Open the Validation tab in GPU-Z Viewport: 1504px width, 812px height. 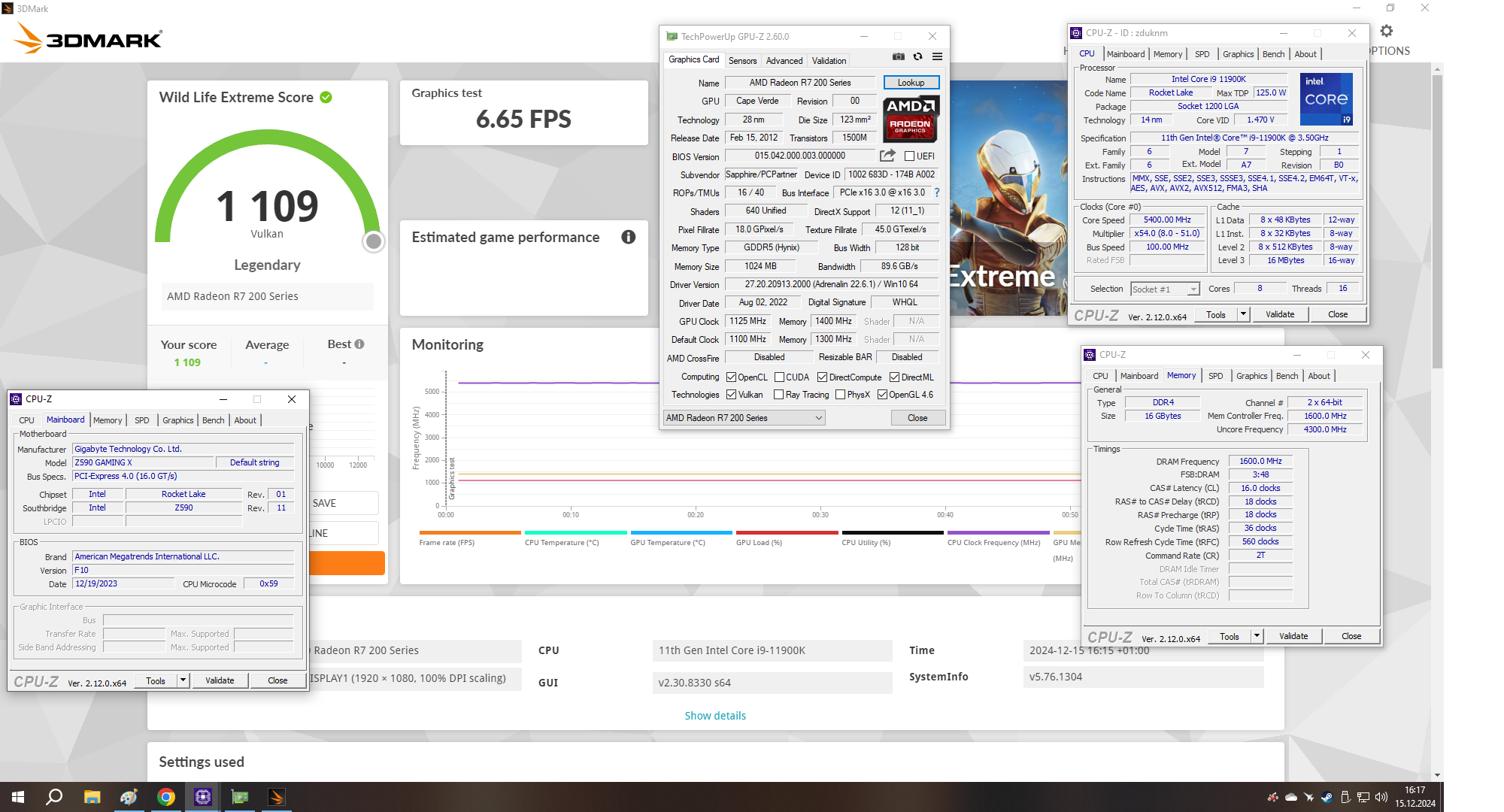coord(829,61)
